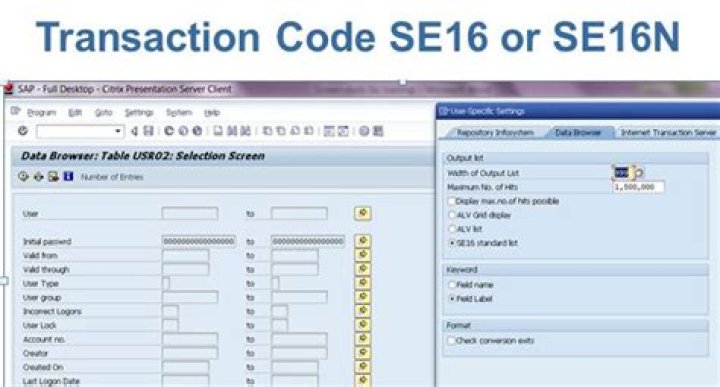This screenshot has width=720, height=387.
Task: Open the Settings menu
Action: [139, 112]
